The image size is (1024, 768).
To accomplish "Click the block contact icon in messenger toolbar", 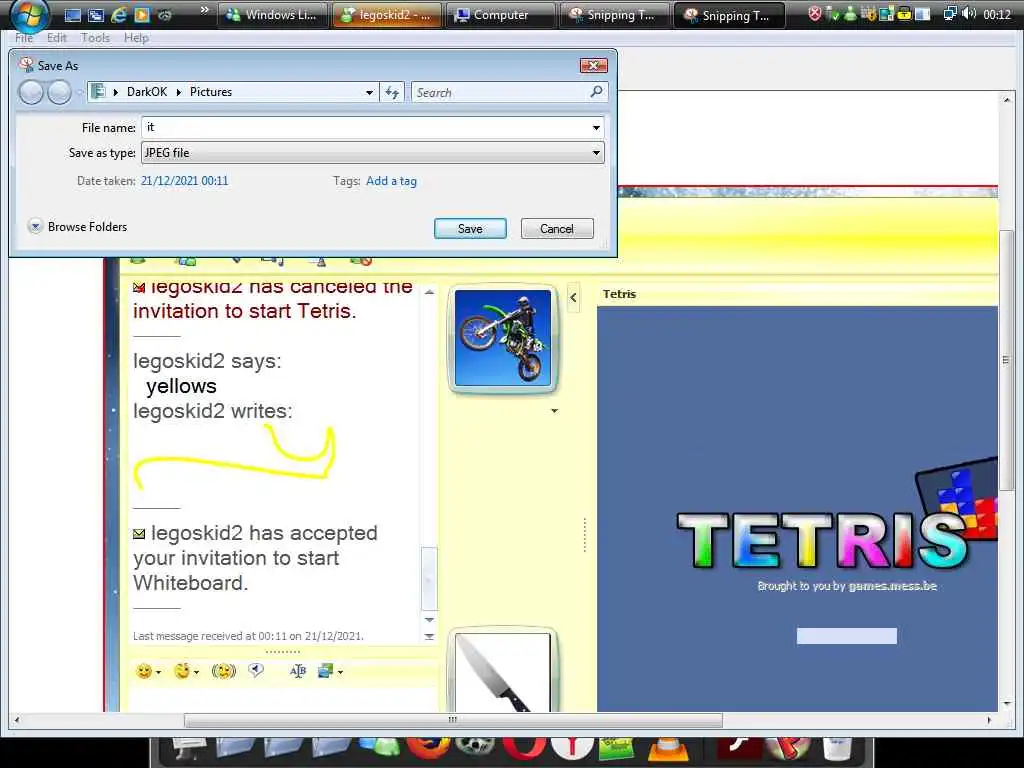I will point(360,261).
